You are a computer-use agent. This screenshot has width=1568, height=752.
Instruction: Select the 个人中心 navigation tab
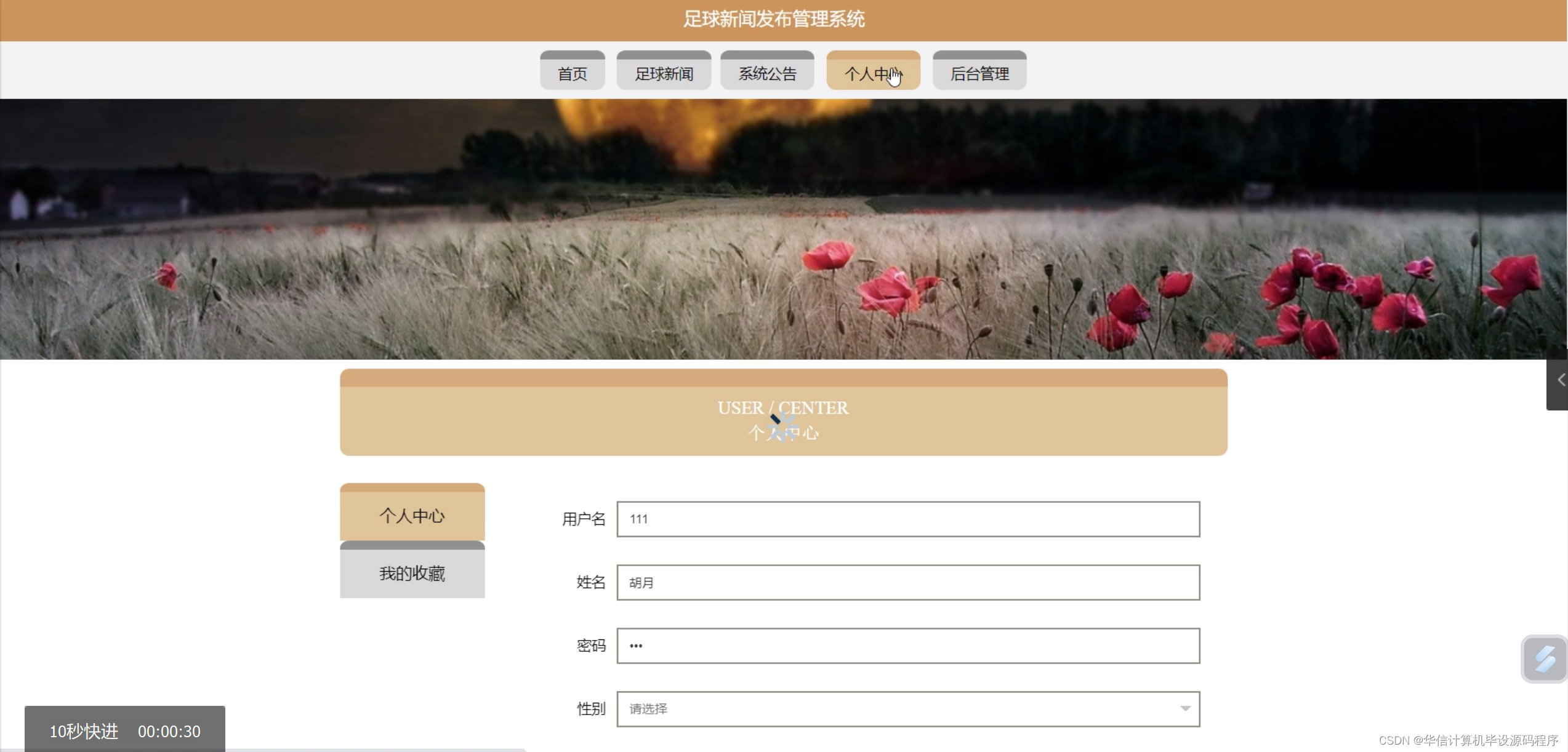click(x=872, y=73)
